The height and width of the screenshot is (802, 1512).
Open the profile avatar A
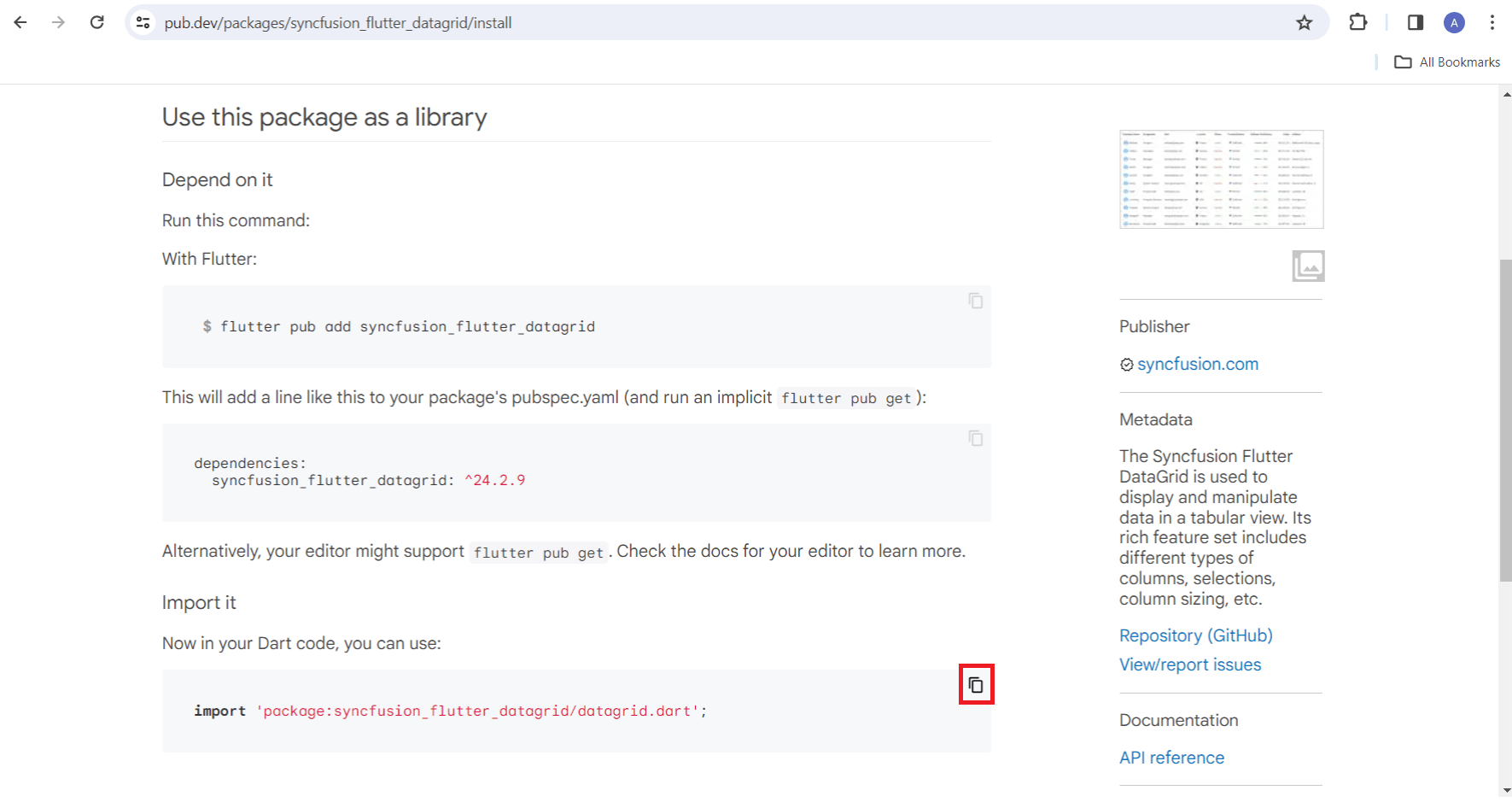click(x=1455, y=23)
